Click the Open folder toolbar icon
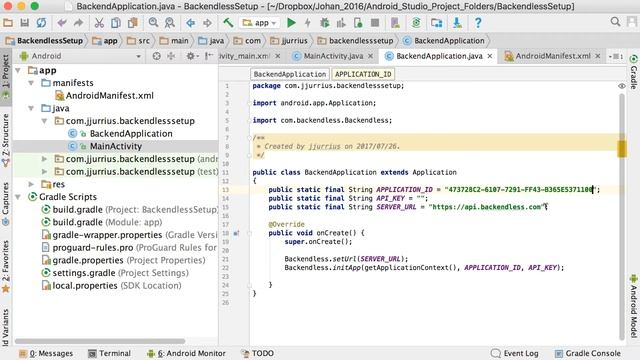640x360 pixels. 8,23
